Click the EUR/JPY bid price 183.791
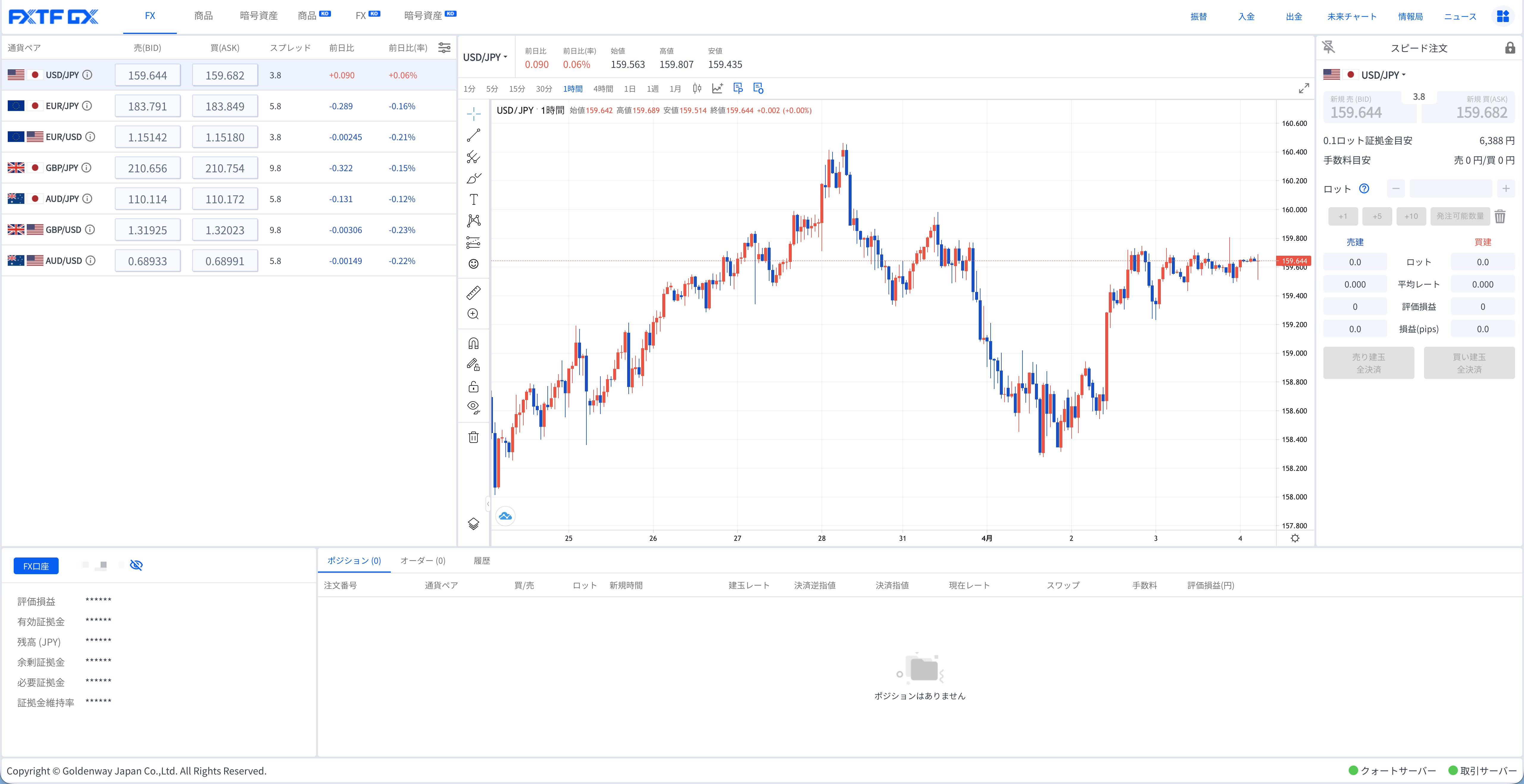The width and height of the screenshot is (1524, 784). click(x=147, y=107)
